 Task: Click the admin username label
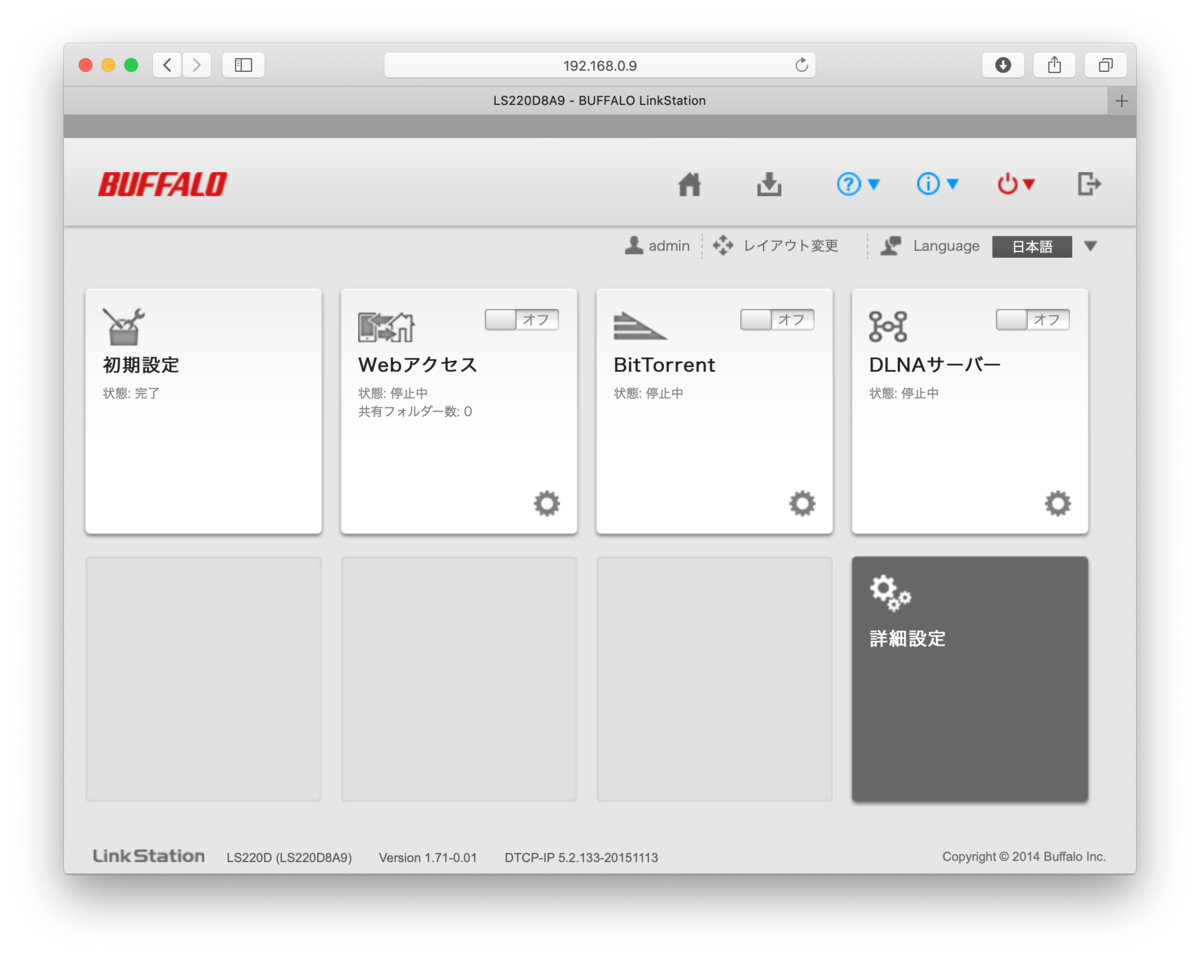pos(669,246)
